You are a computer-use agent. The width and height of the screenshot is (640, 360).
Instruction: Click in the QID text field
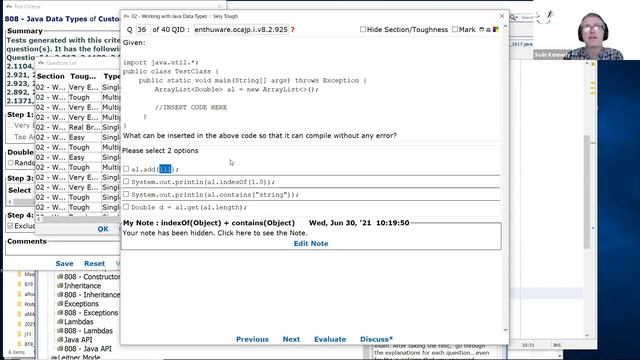241,29
